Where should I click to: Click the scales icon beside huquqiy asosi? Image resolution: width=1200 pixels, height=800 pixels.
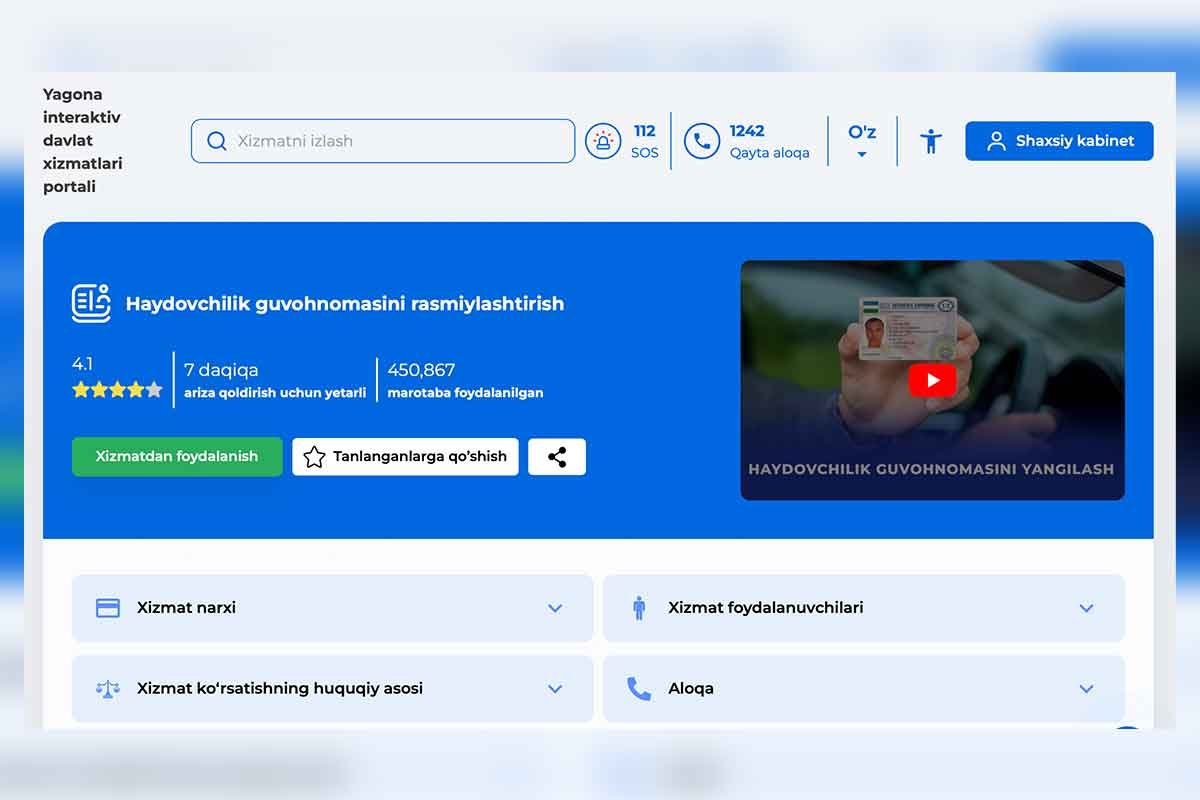(x=109, y=688)
